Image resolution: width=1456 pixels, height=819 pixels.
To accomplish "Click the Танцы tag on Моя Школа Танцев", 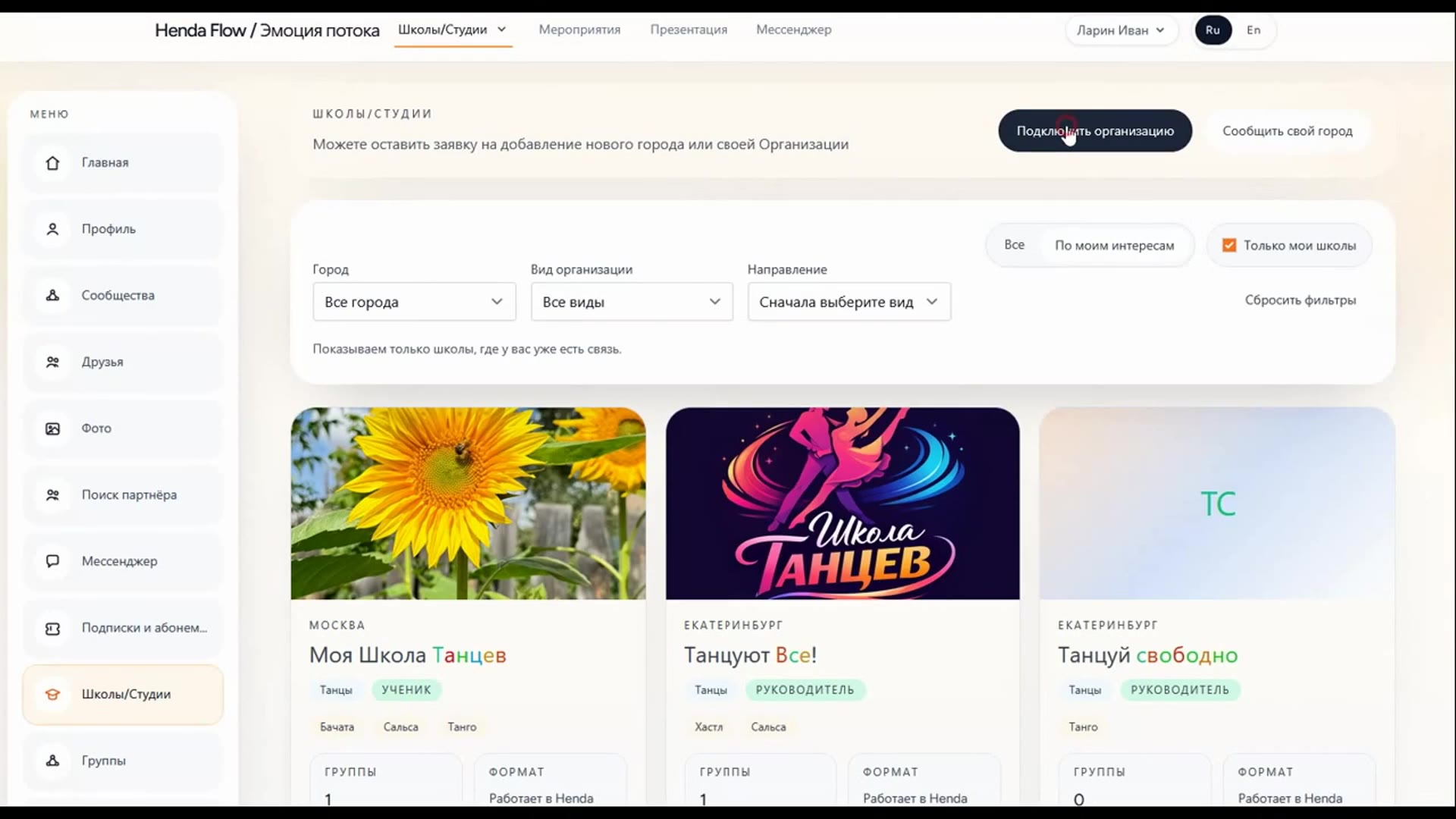I will tap(336, 690).
